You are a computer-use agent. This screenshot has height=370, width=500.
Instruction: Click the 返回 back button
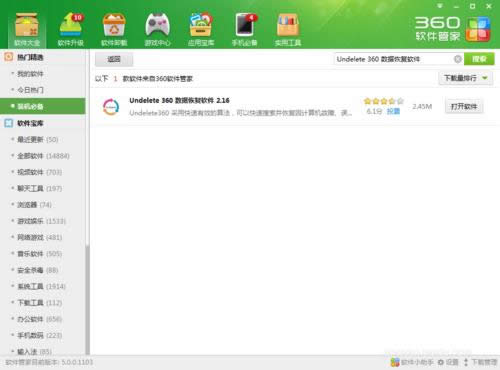coord(114,59)
